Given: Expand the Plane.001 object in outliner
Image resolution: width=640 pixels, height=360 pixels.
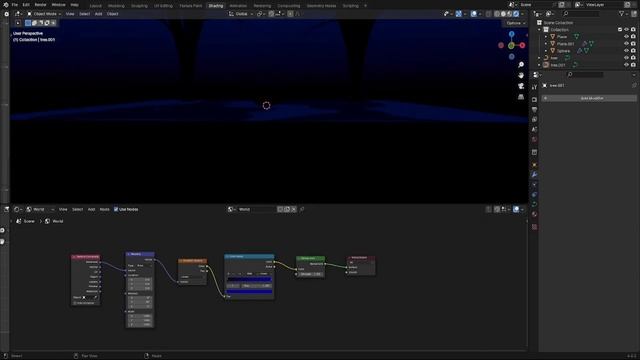Looking at the screenshot, I should 546,44.
